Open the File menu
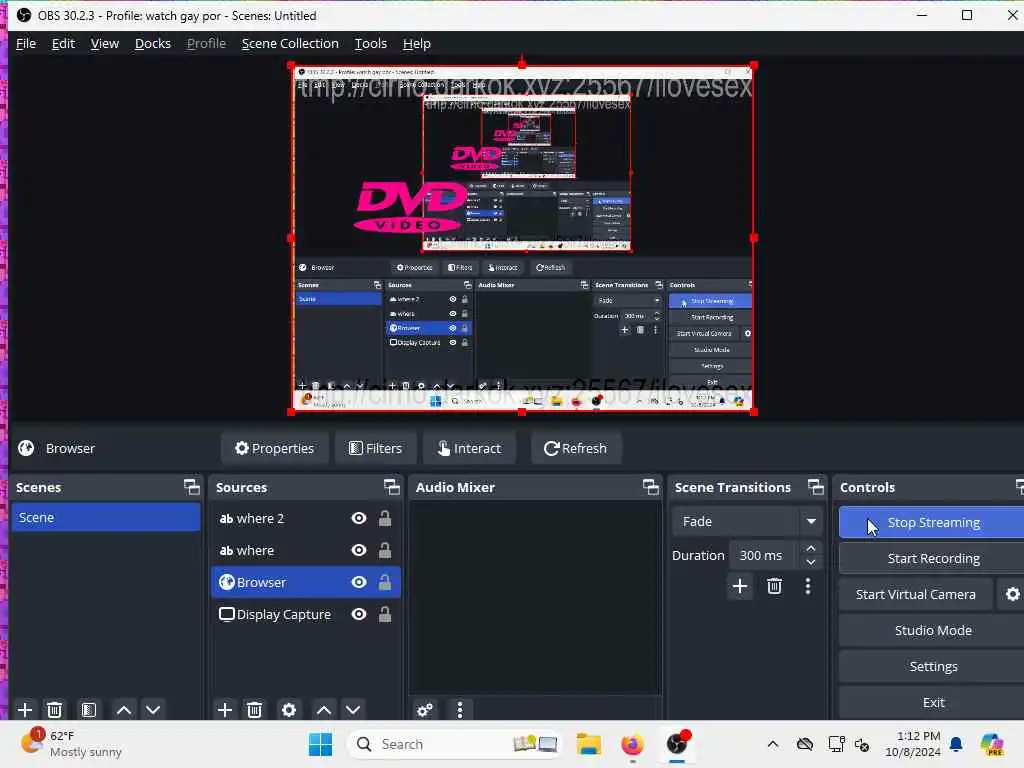This screenshot has height=768, width=1024. point(25,44)
